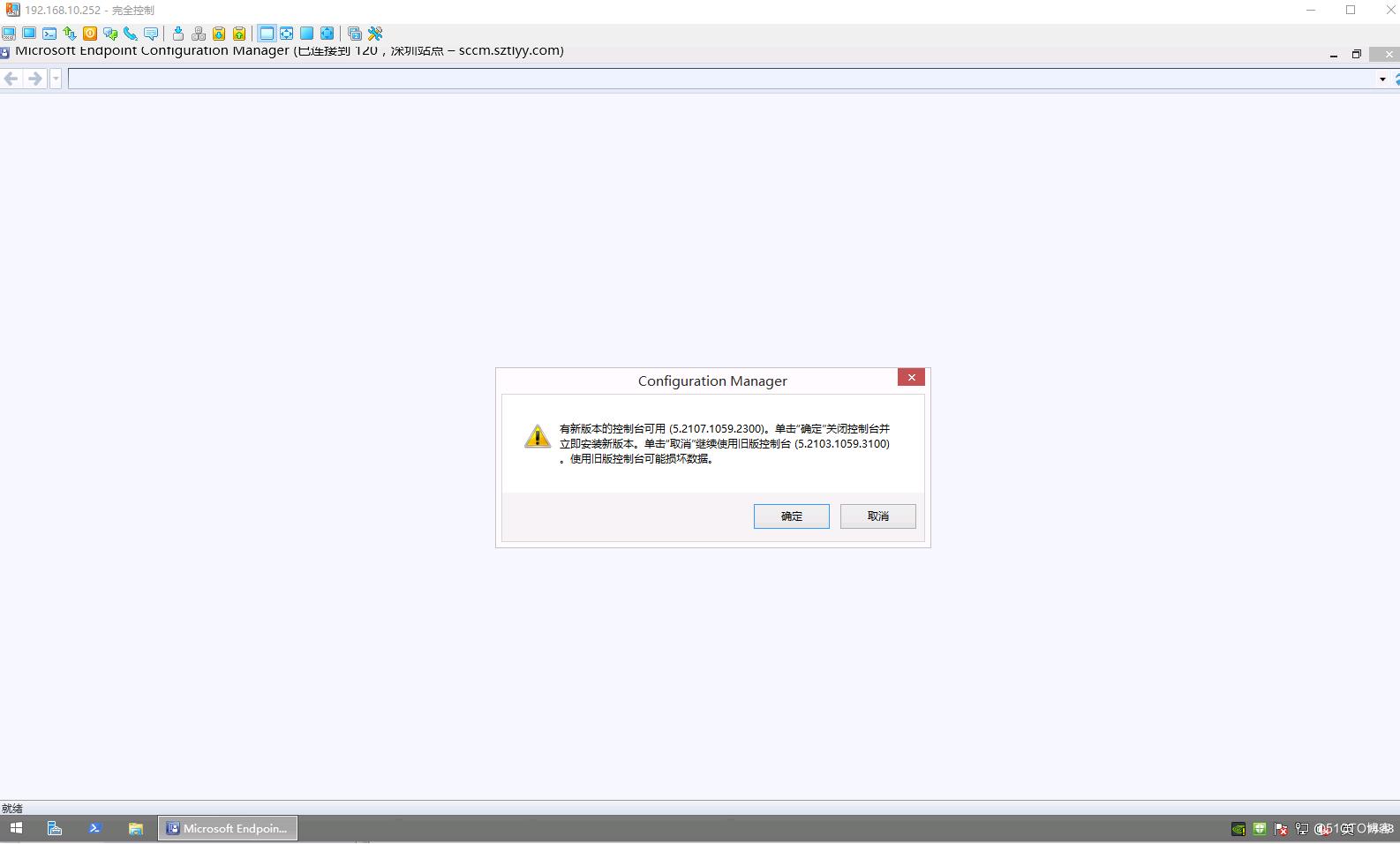Click NVIDIA tray icon
Image resolution: width=1400 pixels, height=844 pixels.
click(x=1238, y=829)
